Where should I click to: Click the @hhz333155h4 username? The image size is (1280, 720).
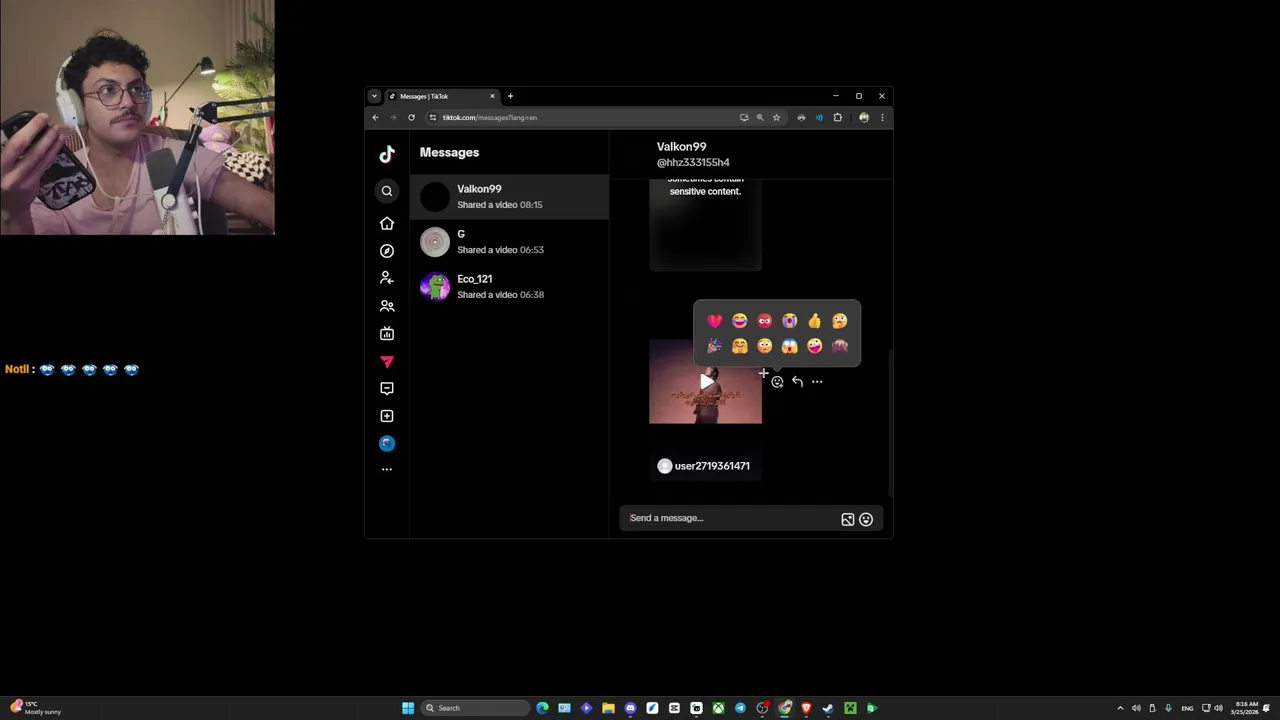(x=693, y=162)
